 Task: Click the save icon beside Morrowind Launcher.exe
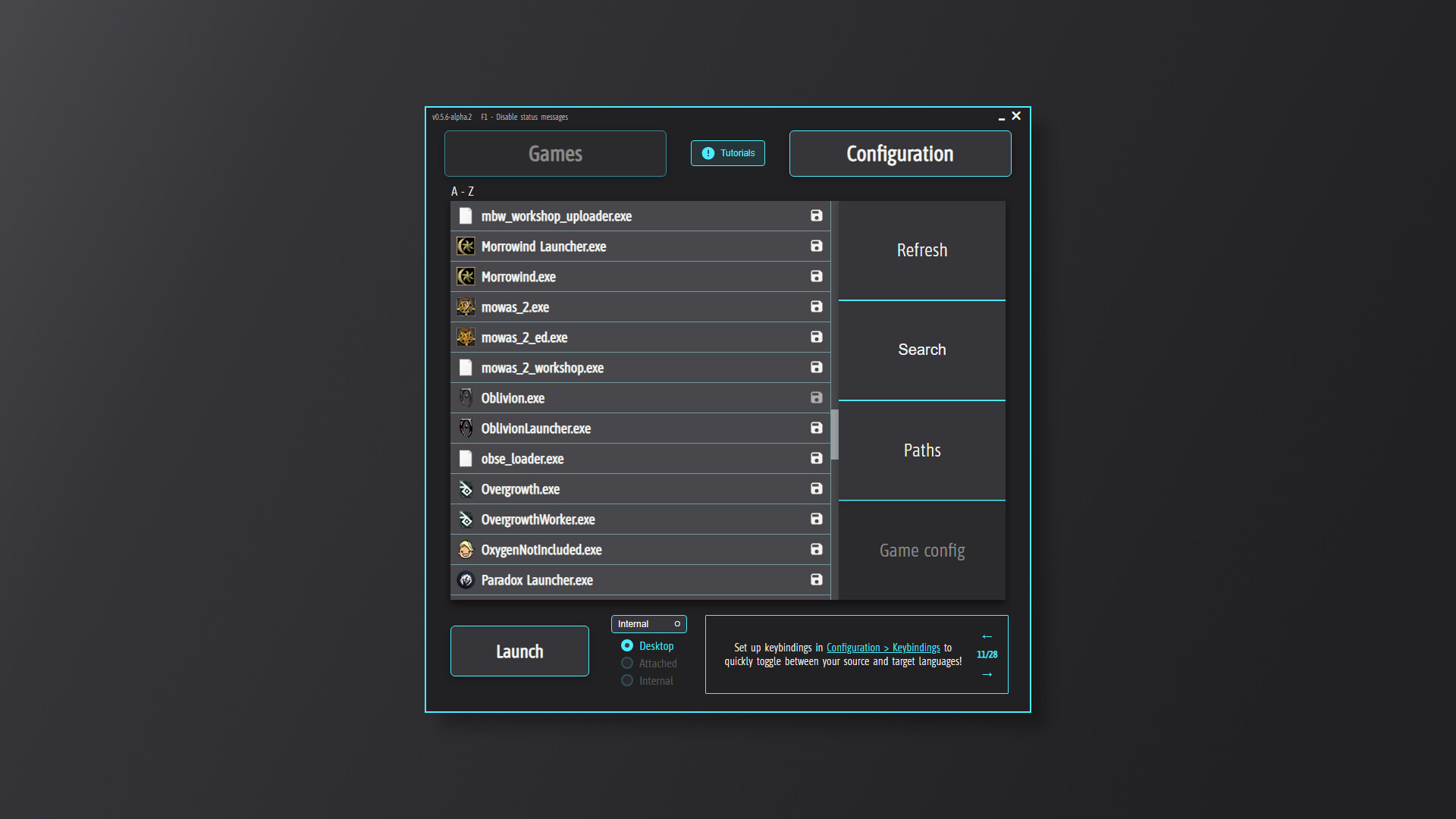pos(816,246)
